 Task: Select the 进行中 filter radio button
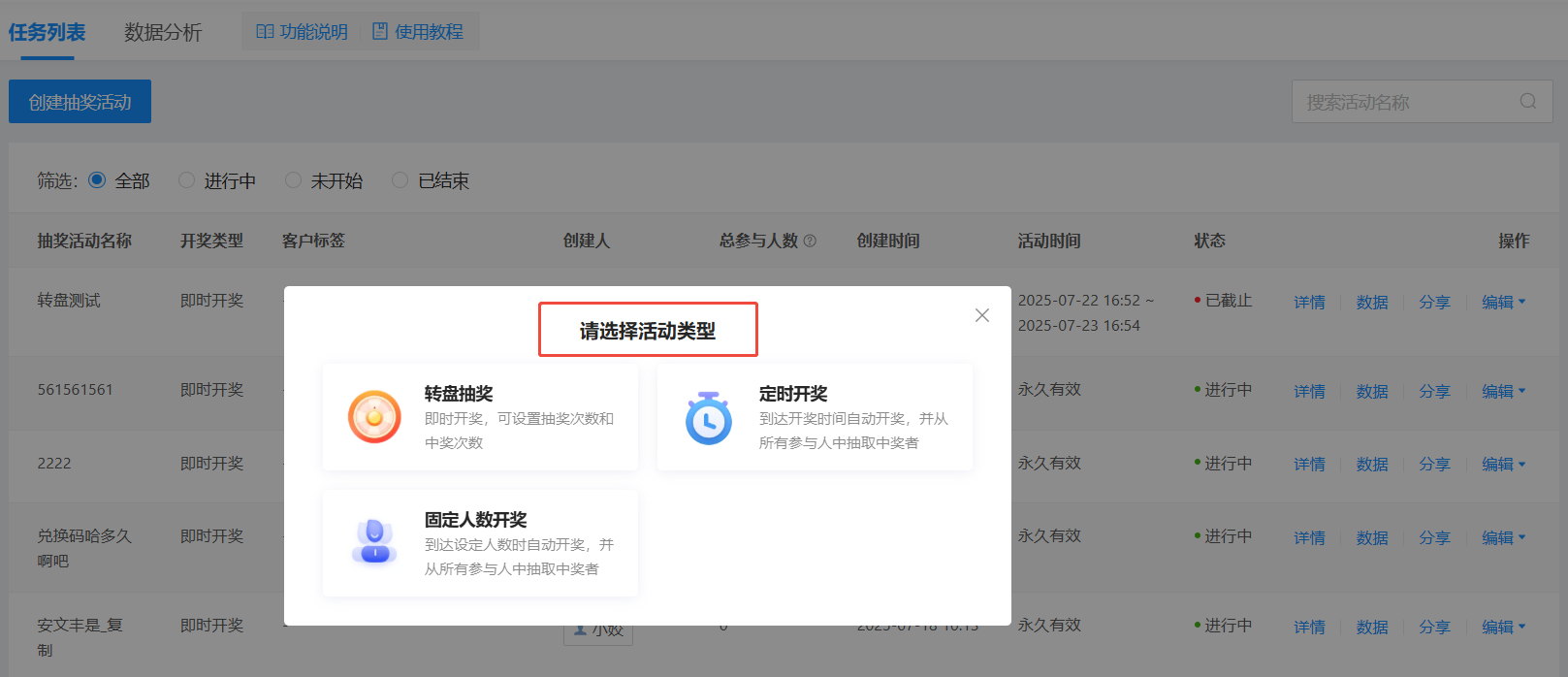(x=187, y=180)
